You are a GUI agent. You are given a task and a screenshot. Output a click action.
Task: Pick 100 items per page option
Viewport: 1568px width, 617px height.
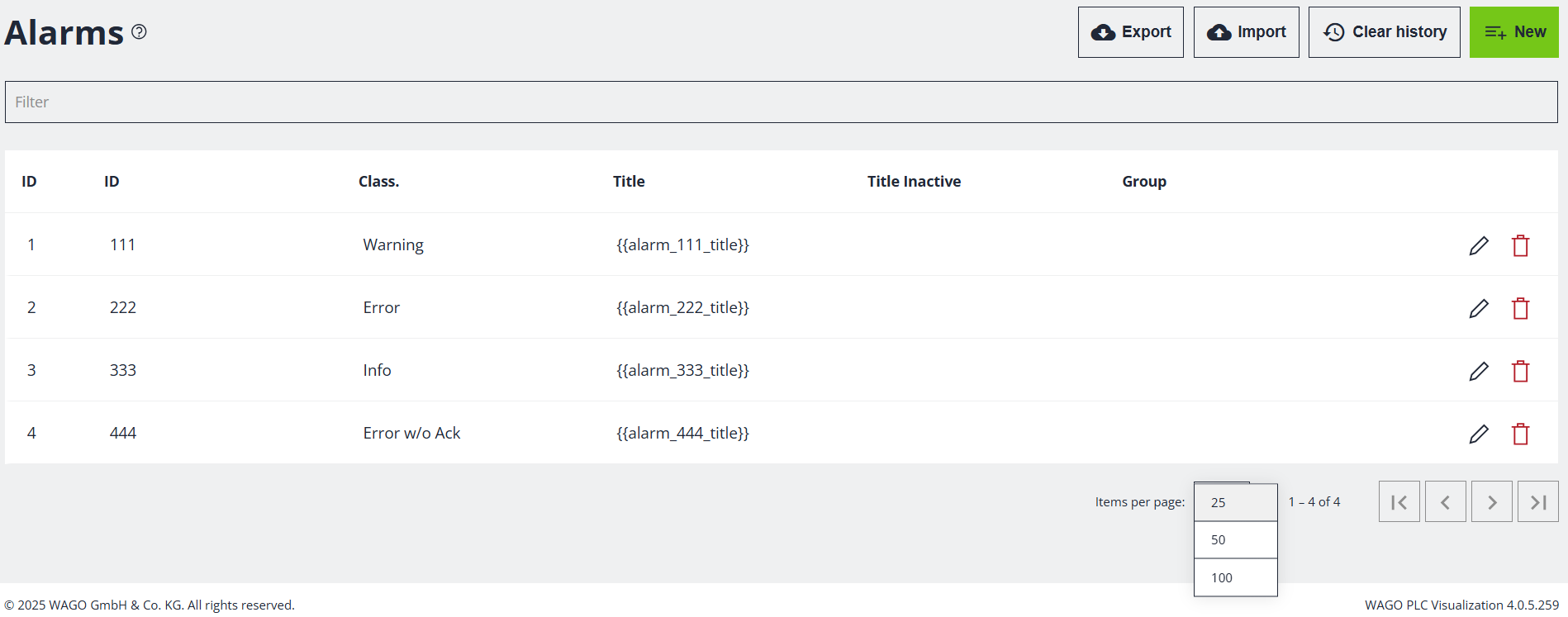pyautogui.click(x=1235, y=578)
